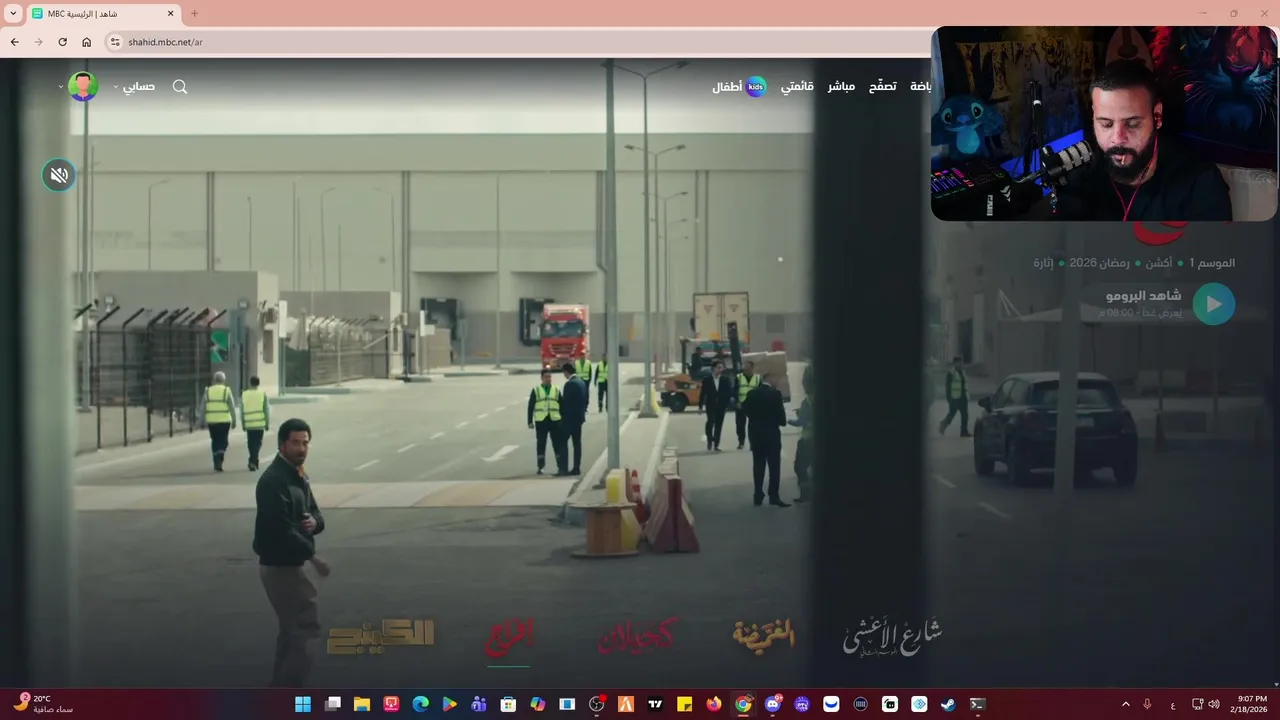Reload the Shahid page
The height and width of the screenshot is (720, 1280).
click(x=62, y=42)
